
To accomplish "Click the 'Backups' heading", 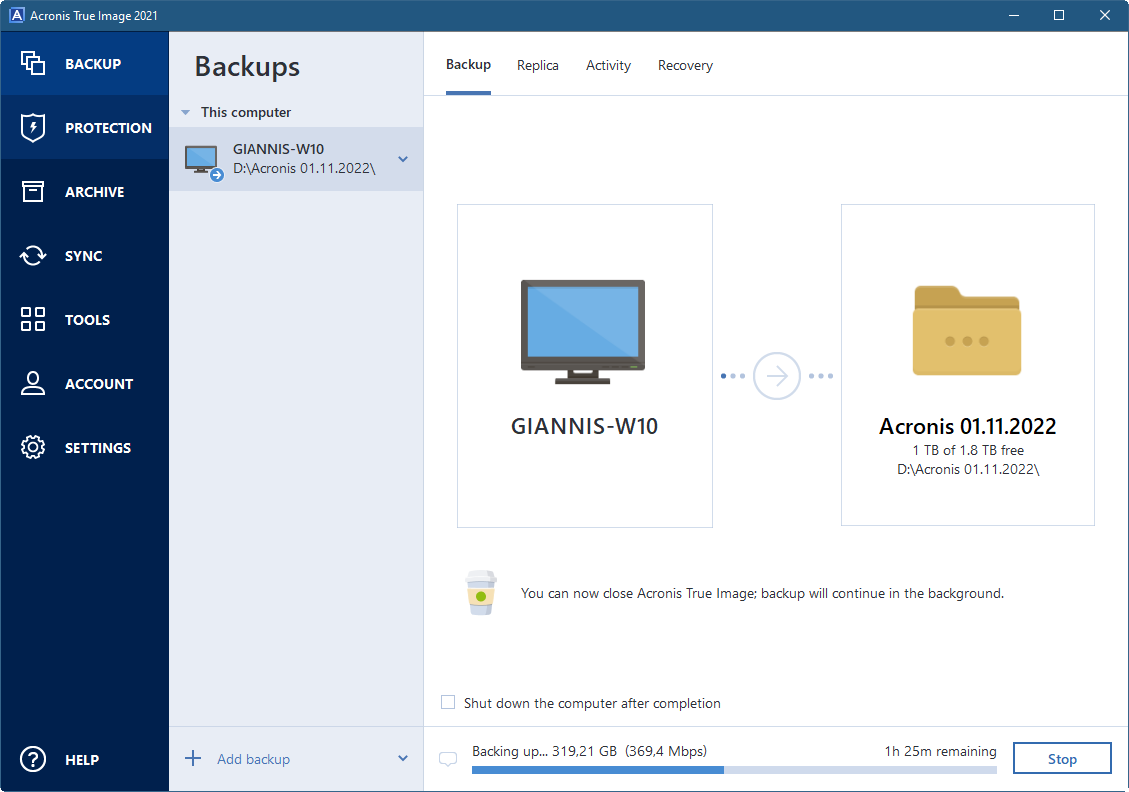I will tap(247, 66).
